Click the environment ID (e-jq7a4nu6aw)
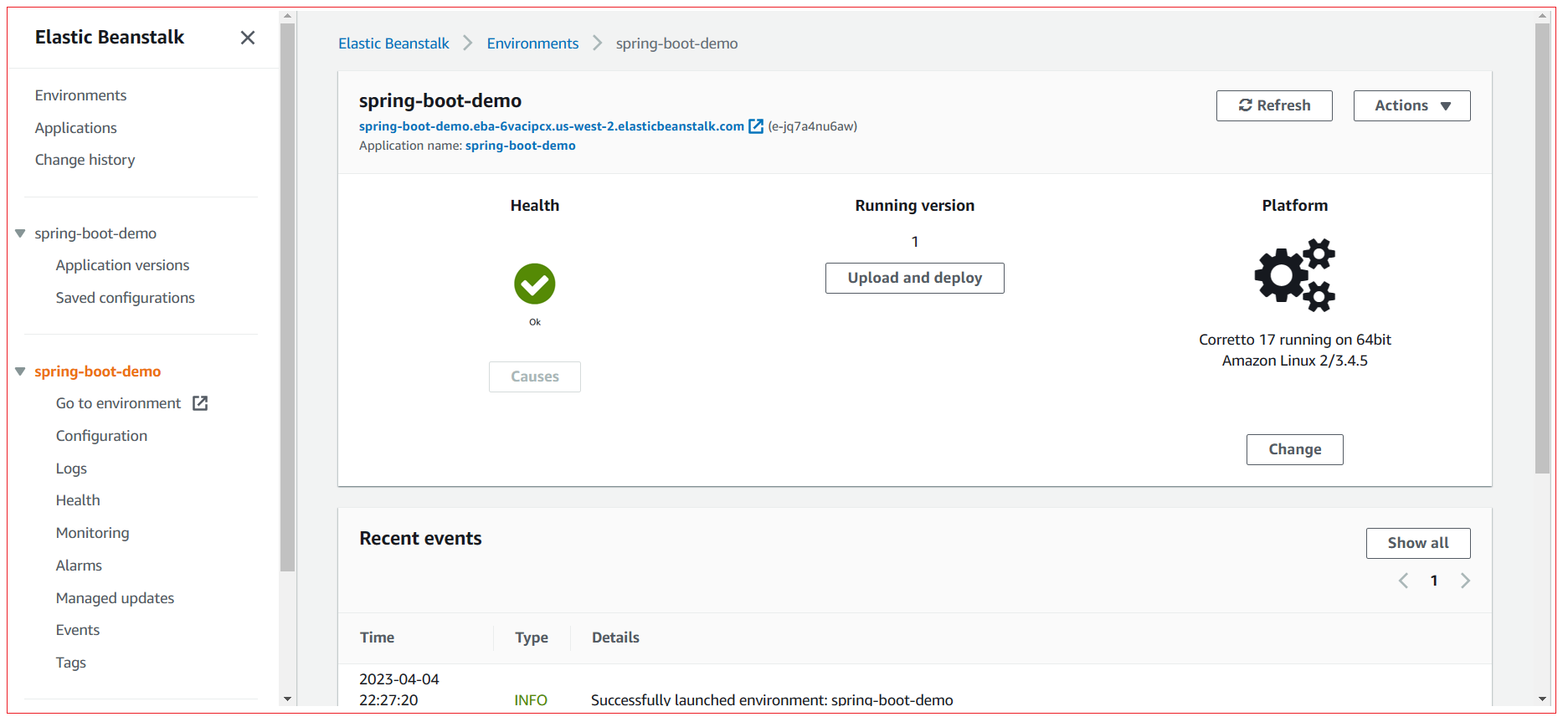The image size is (1568, 722). point(813,126)
